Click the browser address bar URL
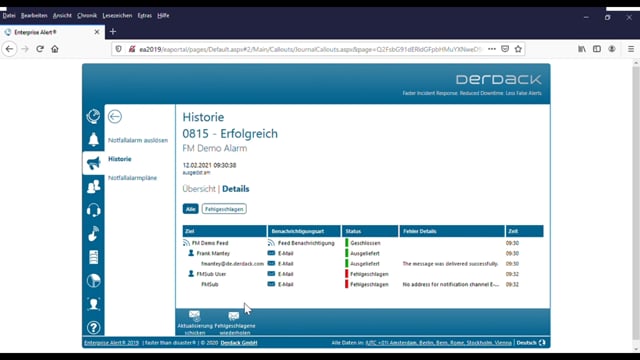The width and height of the screenshot is (640, 360). (310, 49)
